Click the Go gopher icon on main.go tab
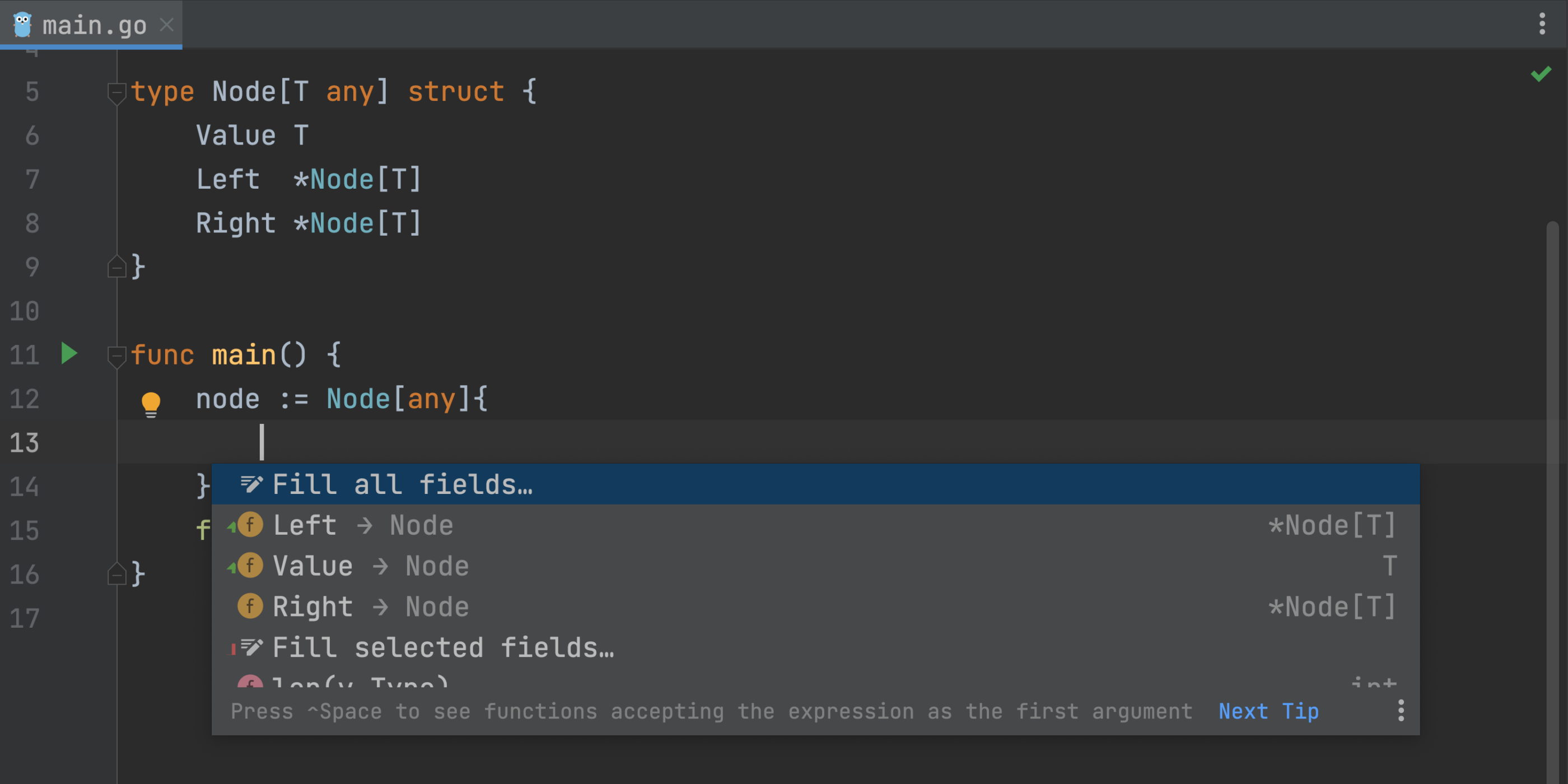This screenshot has height=784, width=1568. point(22,25)
